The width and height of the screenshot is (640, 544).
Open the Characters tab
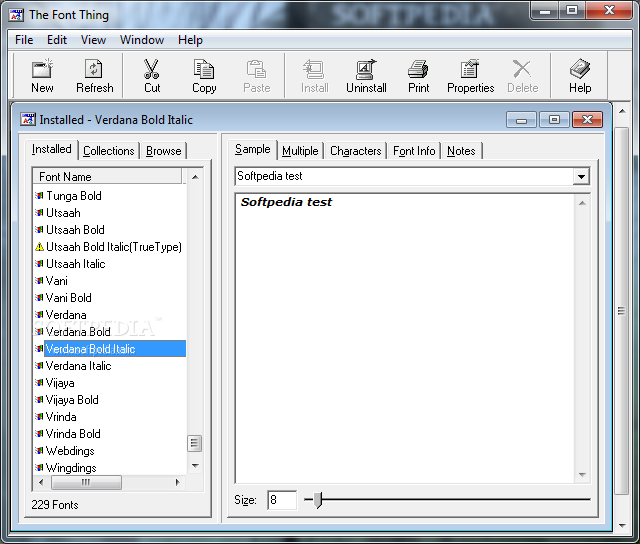click(x=356, y=151)
